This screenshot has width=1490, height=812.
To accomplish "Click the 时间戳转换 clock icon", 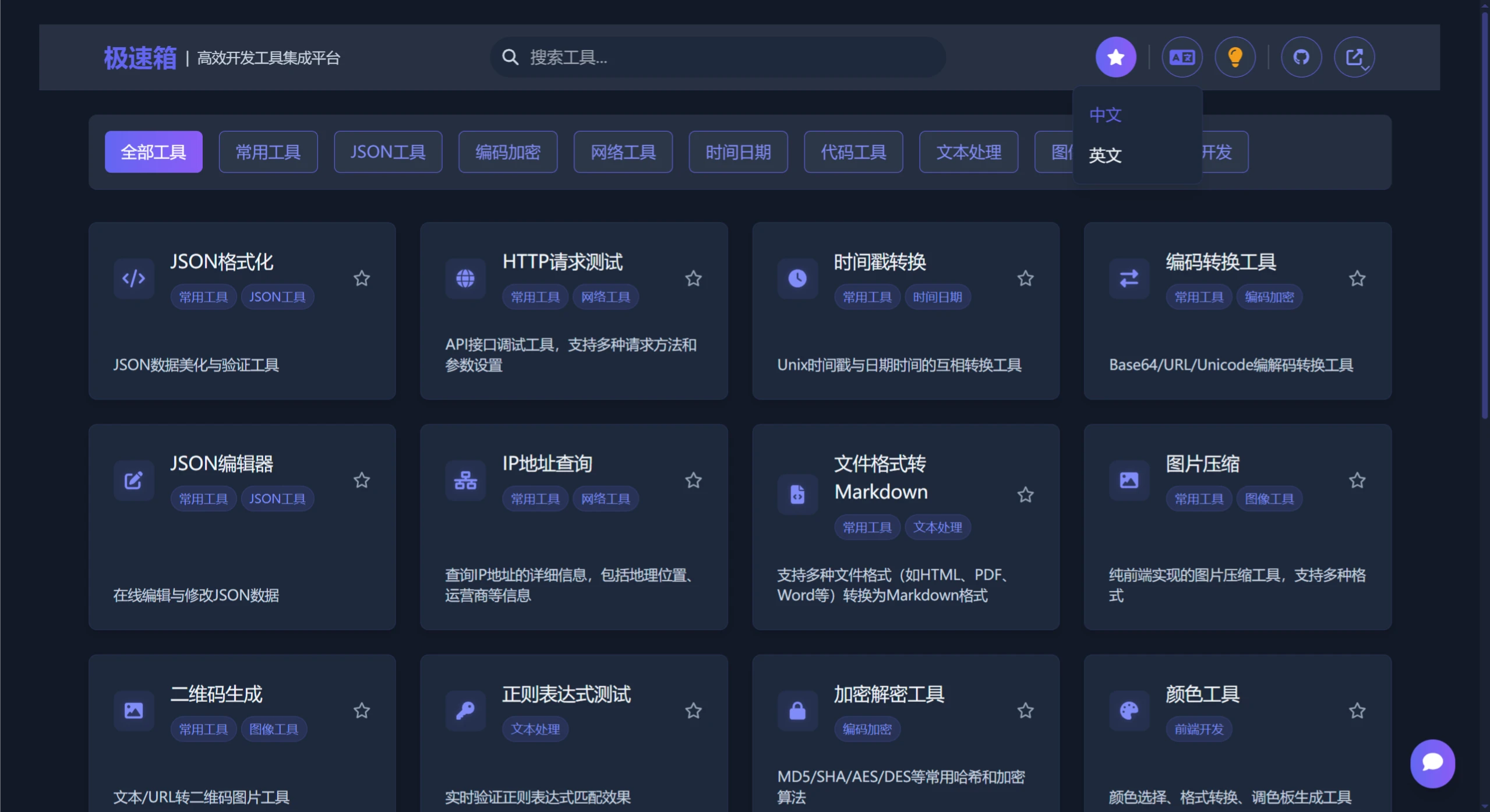I will pos(797,278).
